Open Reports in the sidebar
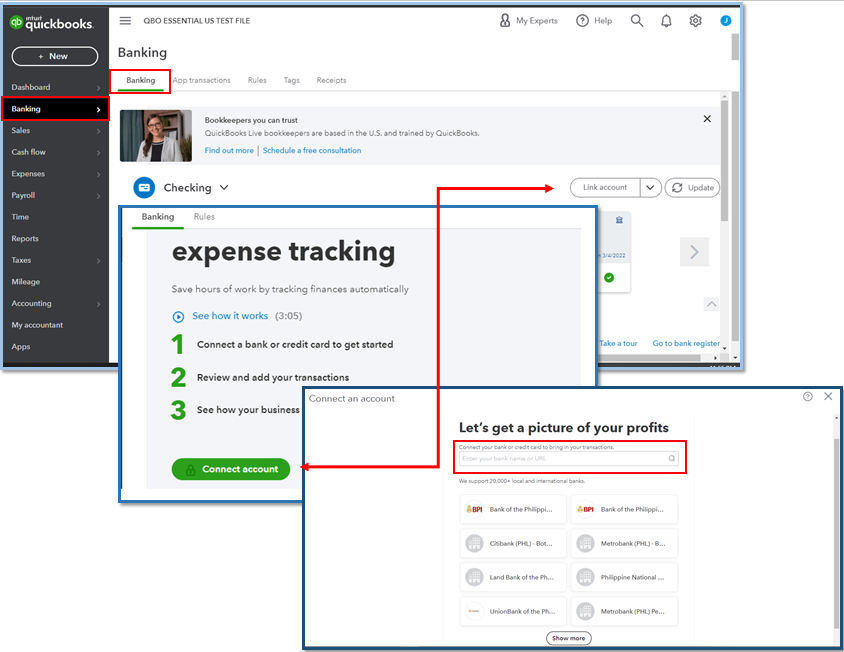 pyautogui.click(x=25, y=239)
